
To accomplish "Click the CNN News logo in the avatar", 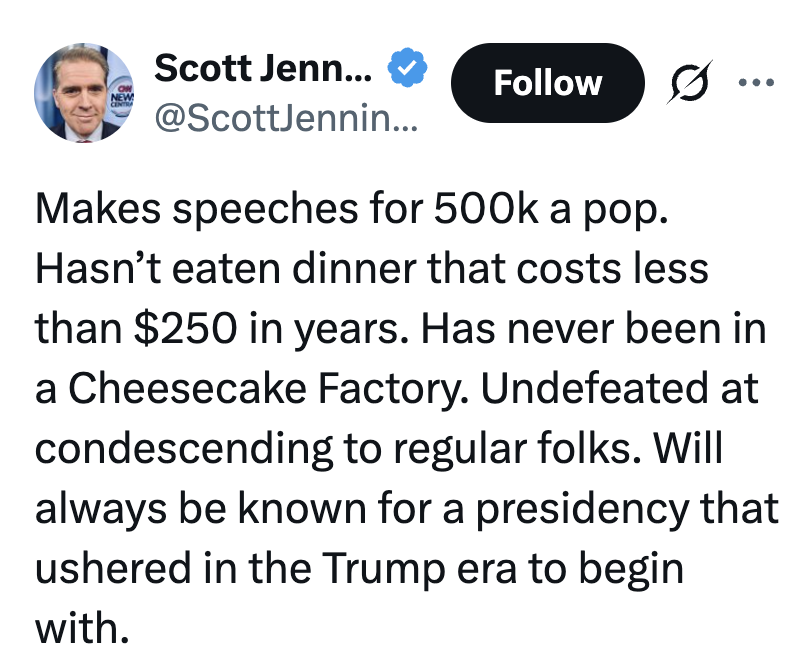I will (123, 95).
